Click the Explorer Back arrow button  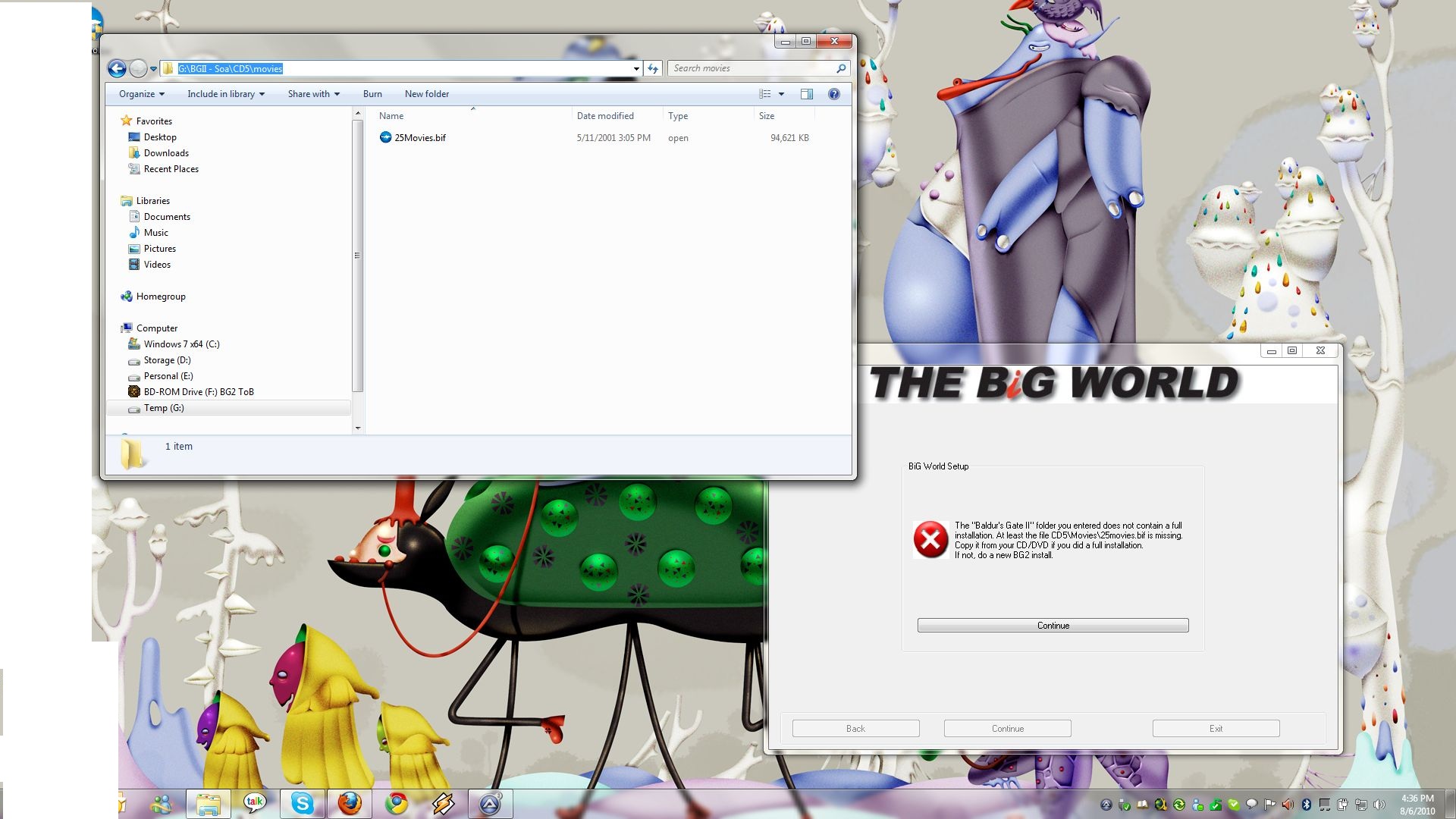click(117, 69)
